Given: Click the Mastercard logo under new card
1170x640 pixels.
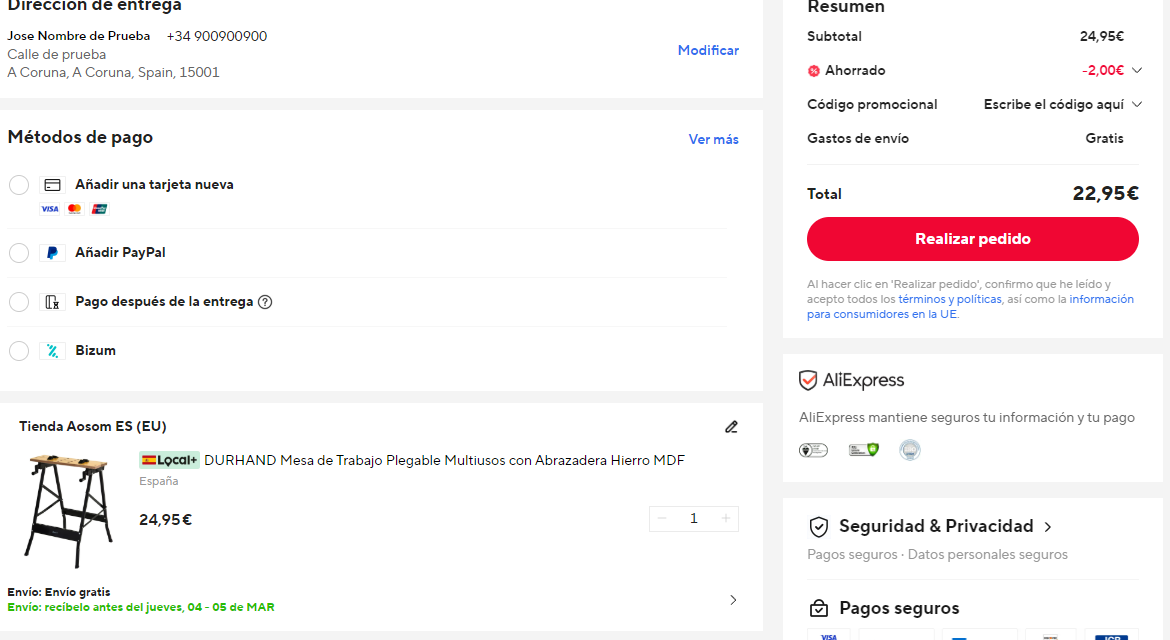Looking at the screenshot, I should click(75, 209).
